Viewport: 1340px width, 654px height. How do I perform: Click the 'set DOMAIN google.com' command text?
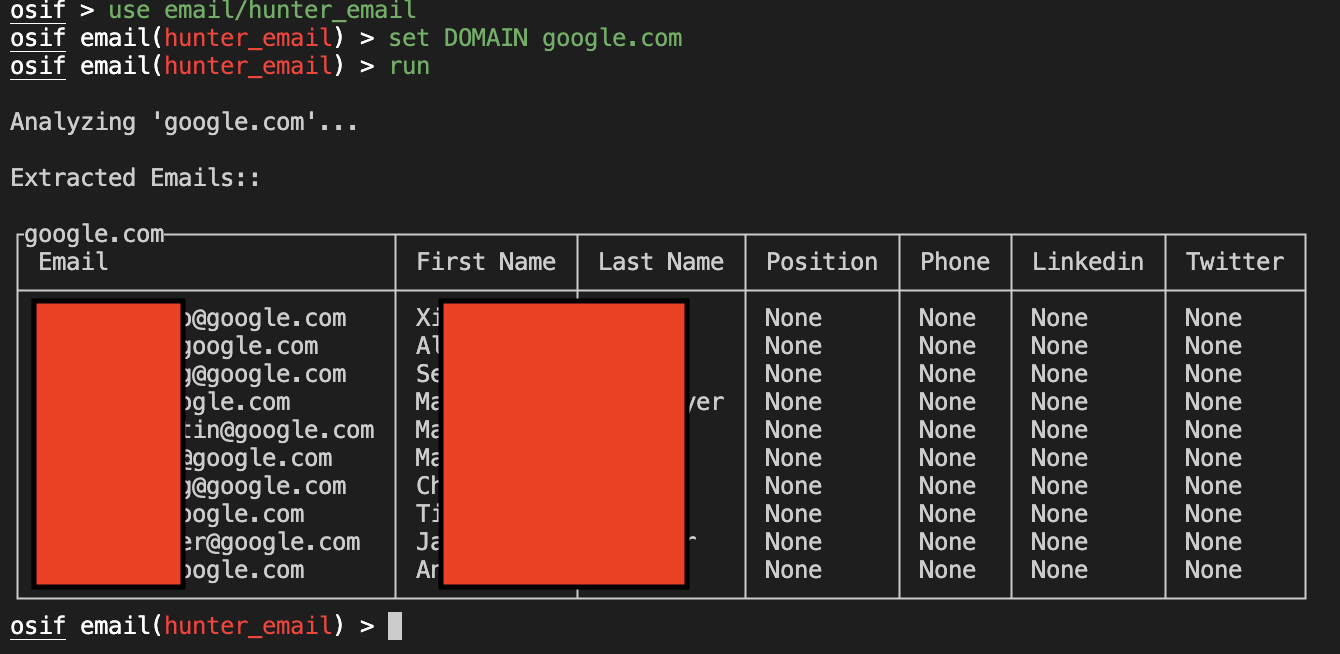(x=535, y=39)
